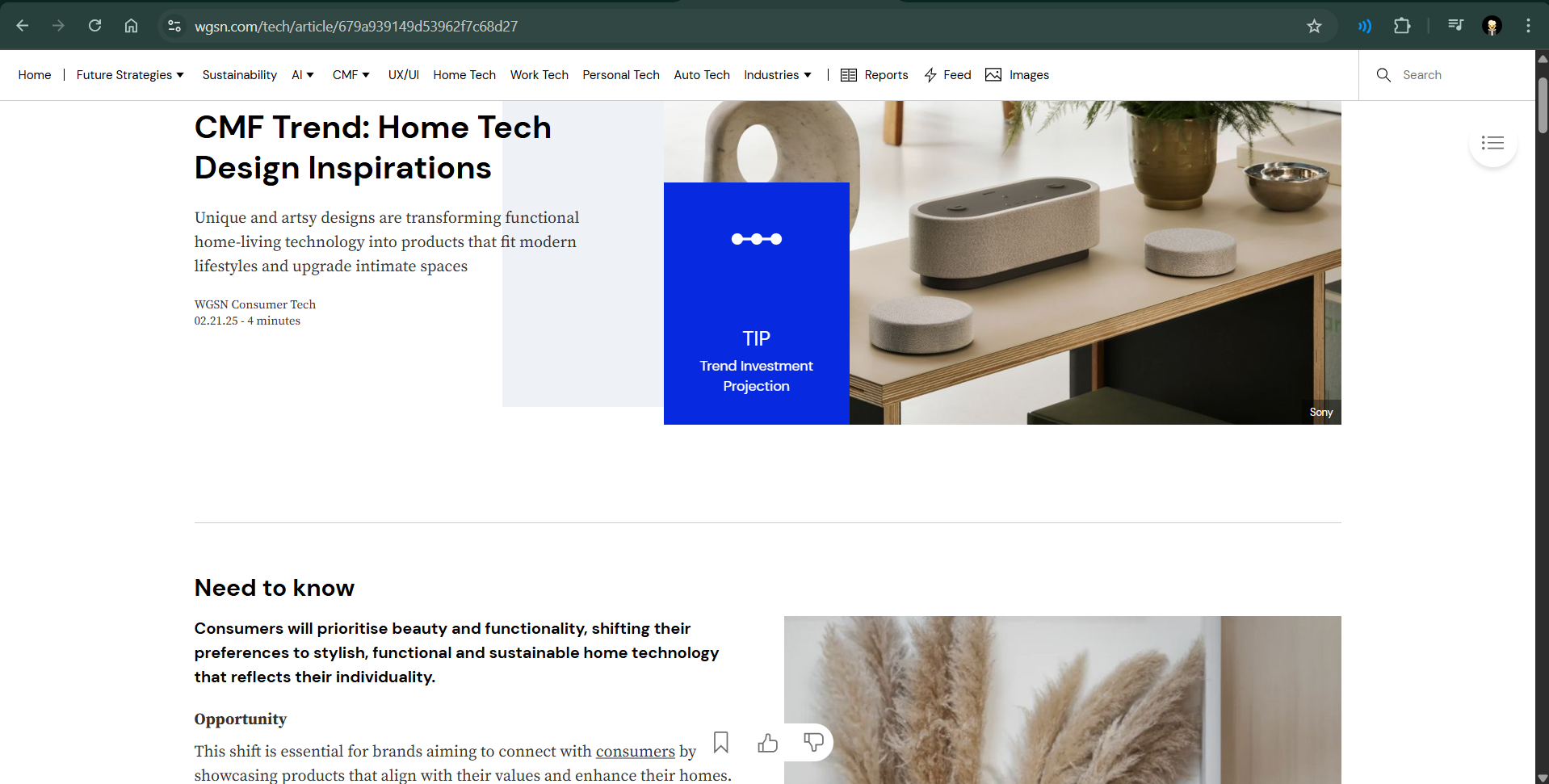This screenshot has width=1549, height=784.
Task: Click the Feed lightning icon
Action: tap(930, 74)
